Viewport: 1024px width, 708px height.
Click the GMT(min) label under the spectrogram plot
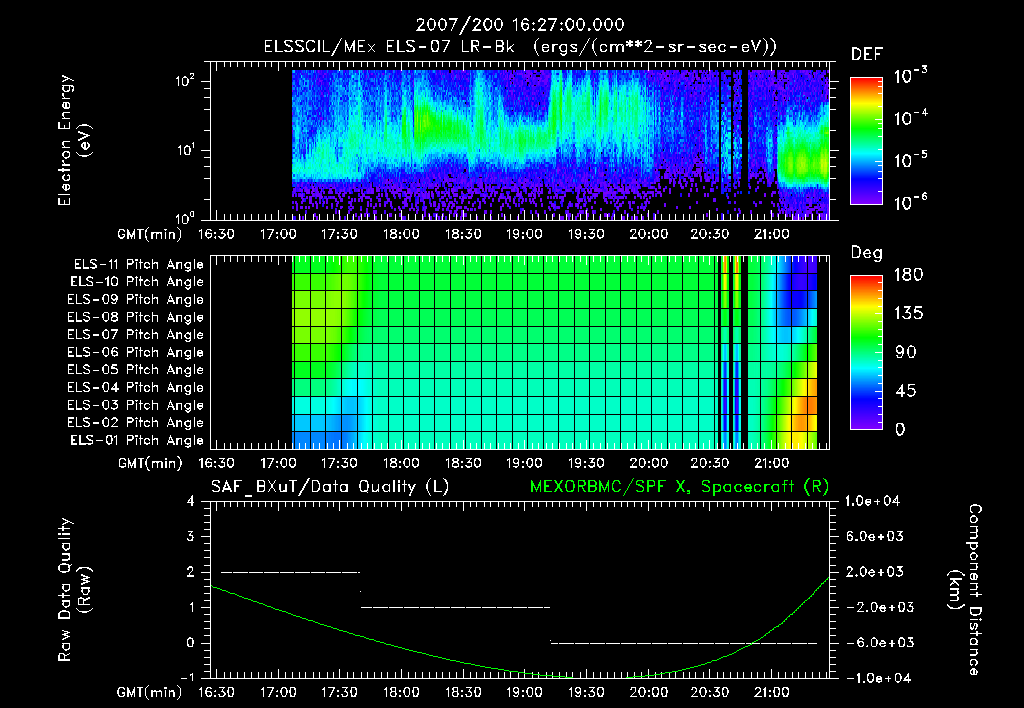[x=150, y=234]
